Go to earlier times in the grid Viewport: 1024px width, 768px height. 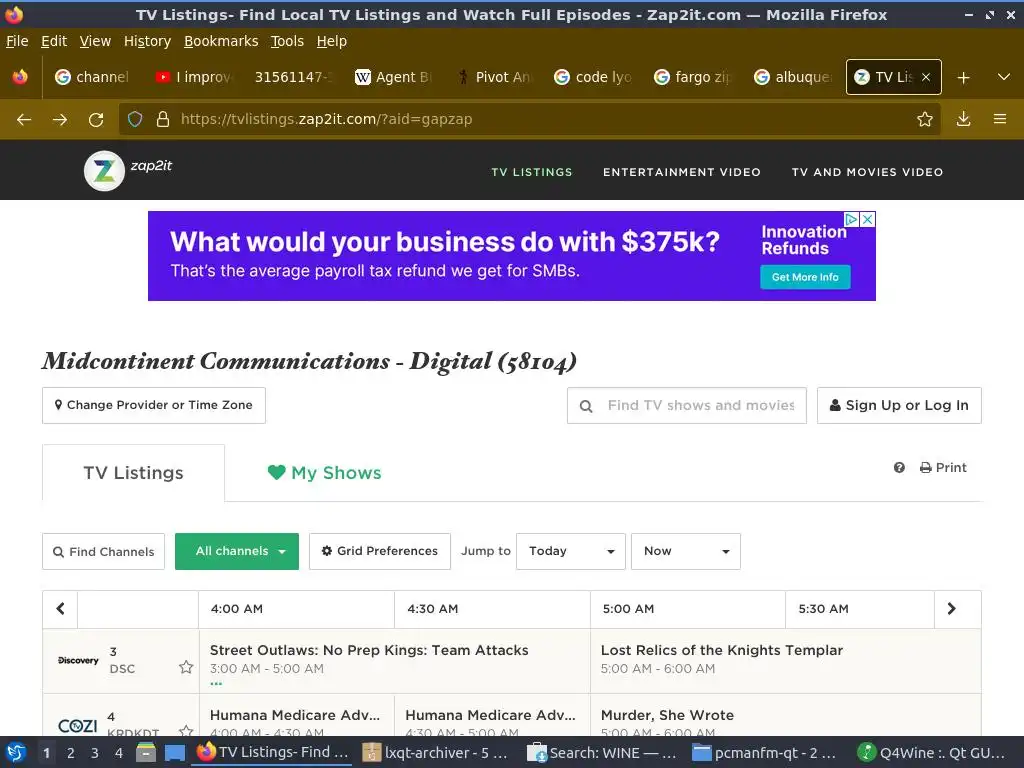click(60, 609)
